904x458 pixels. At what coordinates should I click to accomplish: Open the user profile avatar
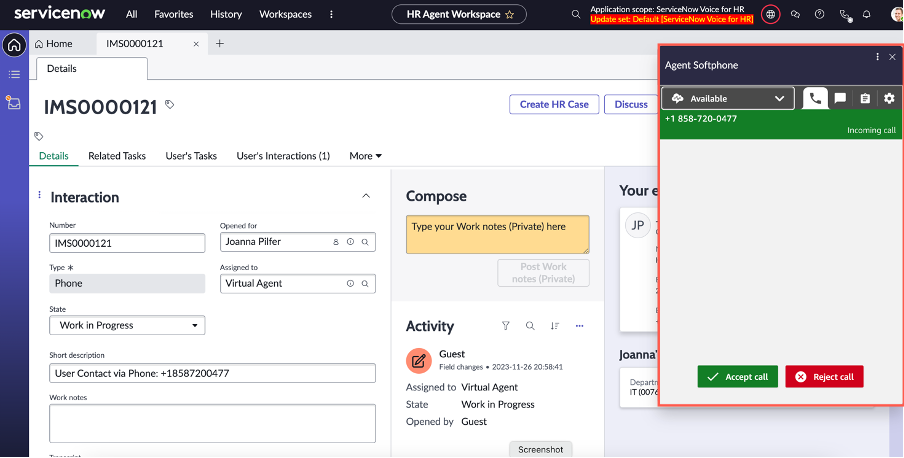click(897, 14)
